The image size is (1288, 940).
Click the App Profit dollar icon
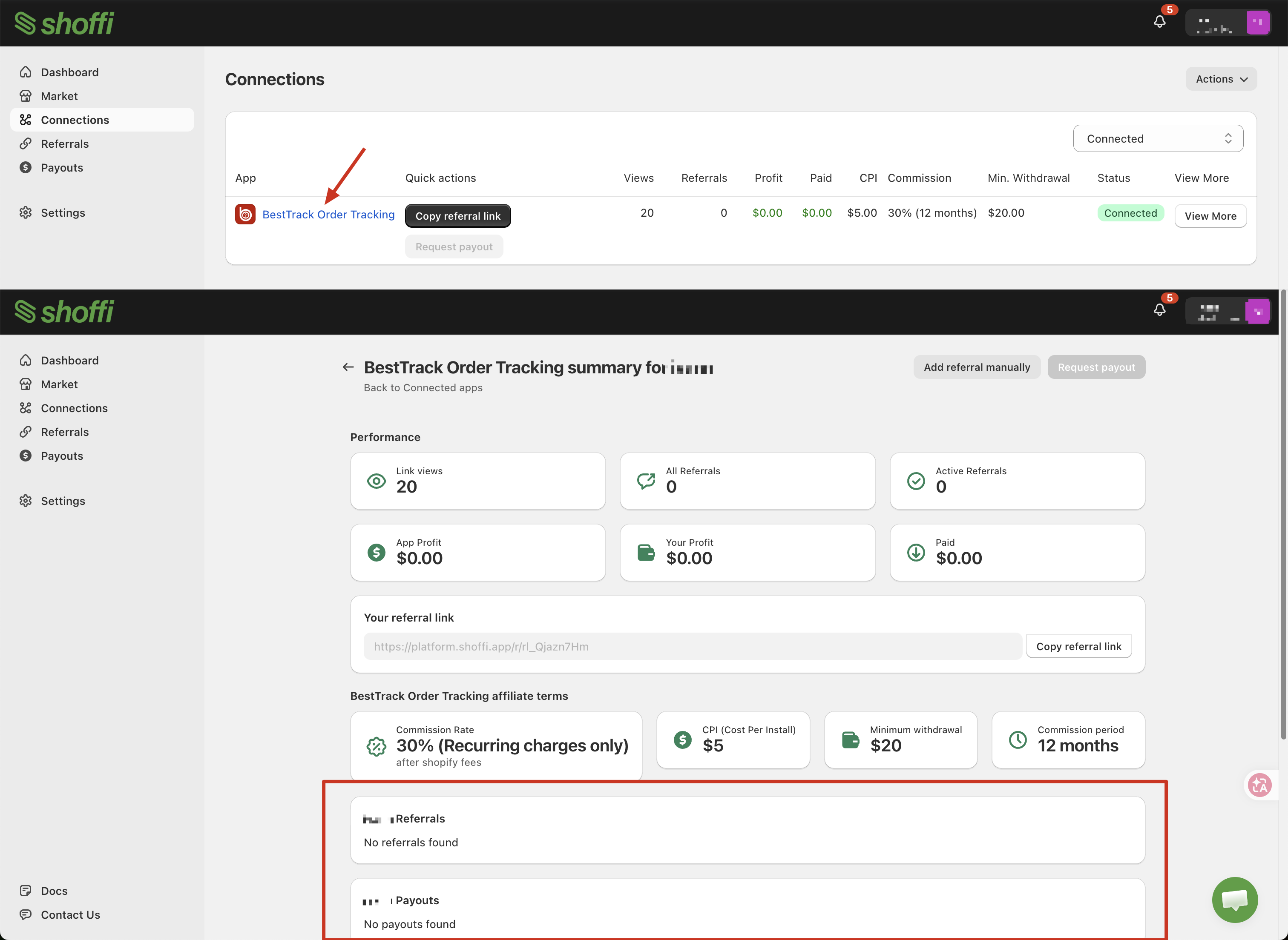pyautogui.click(x=376, y=553)
